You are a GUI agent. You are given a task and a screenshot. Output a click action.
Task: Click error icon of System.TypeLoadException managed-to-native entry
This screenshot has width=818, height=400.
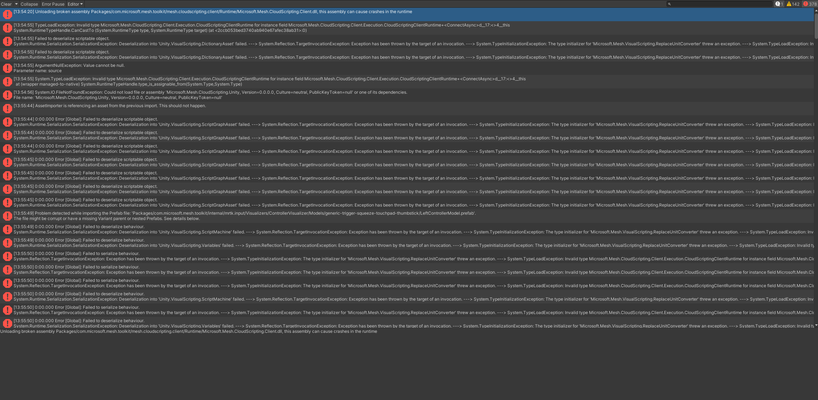coord(7,81)
